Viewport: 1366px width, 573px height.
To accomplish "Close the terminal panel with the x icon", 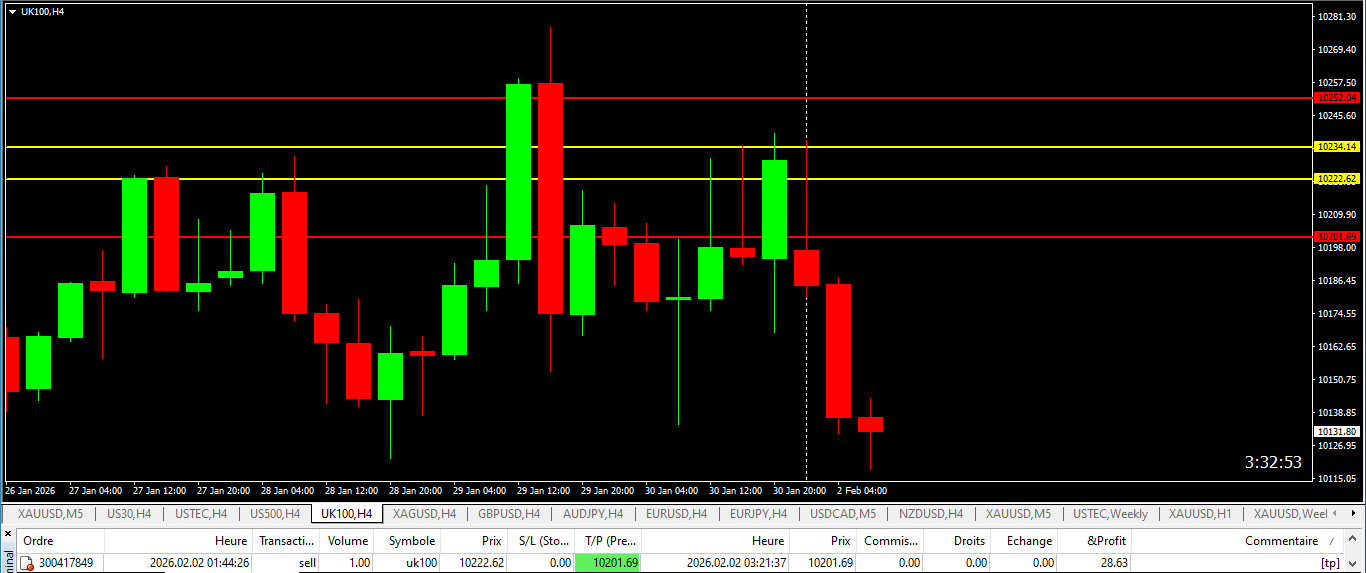I will coord(8,535).
